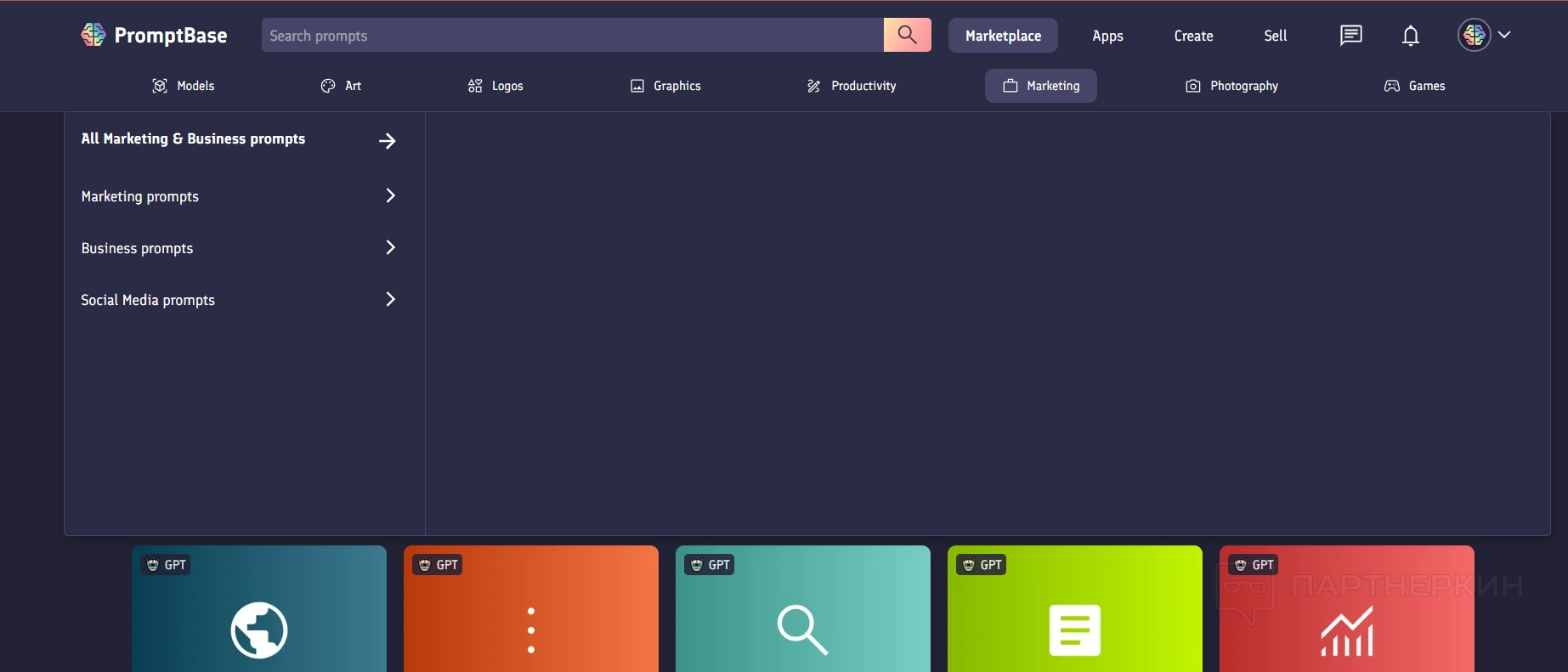Open the turquoise magnifier GPT prompt card
The height and width of the screenshot is (672, 1568).
click(803, 608)
